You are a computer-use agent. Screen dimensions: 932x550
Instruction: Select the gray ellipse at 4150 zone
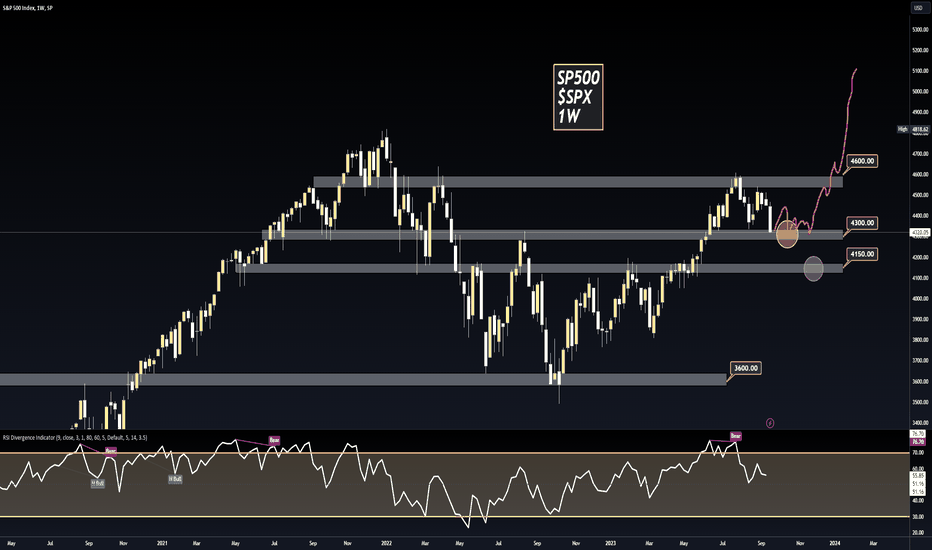[814, 268]
